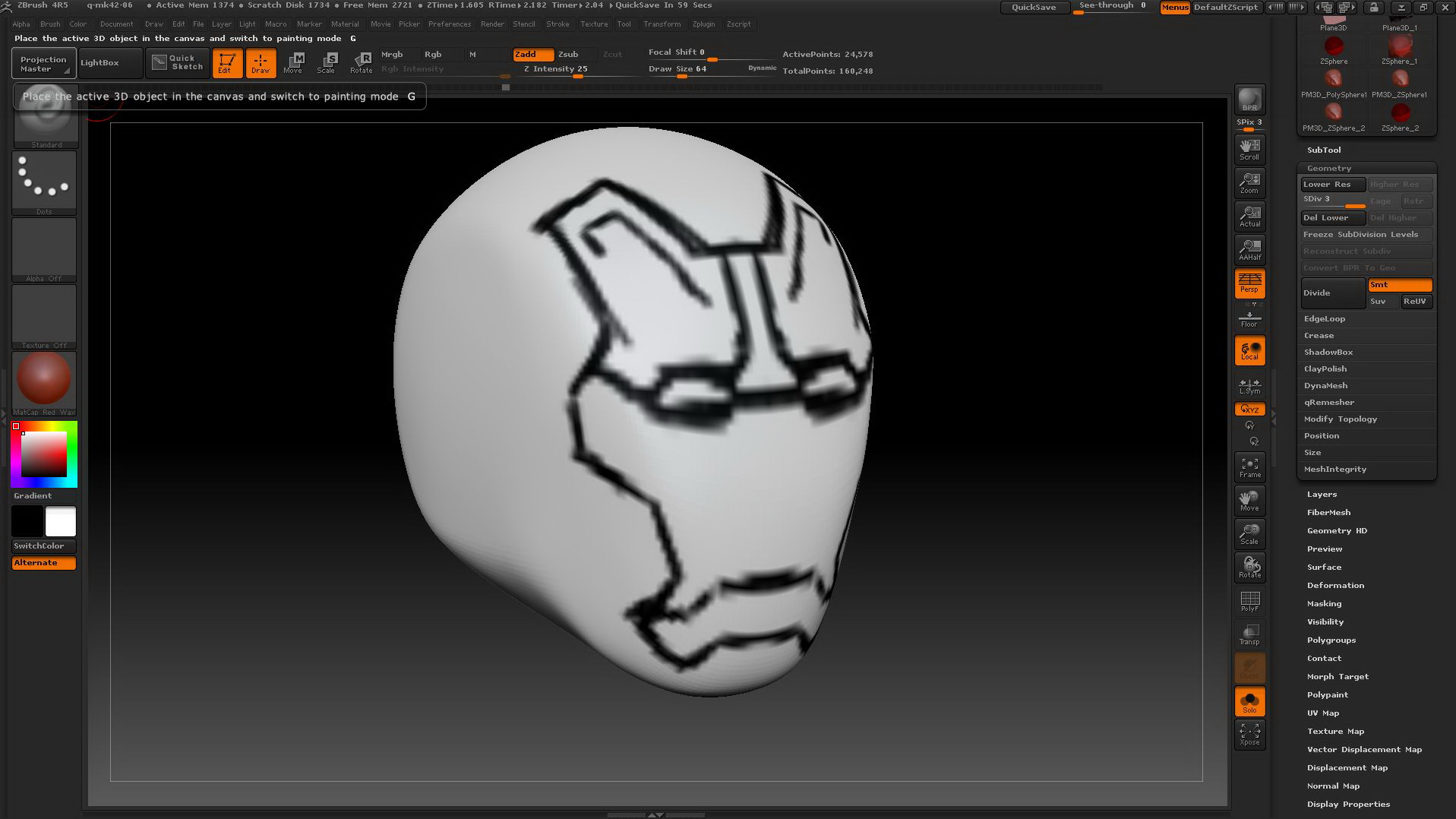Toggle Persp perspective view
Image resolution: width=1456 pixels, height=819 pixels.
click(1249, 283)
